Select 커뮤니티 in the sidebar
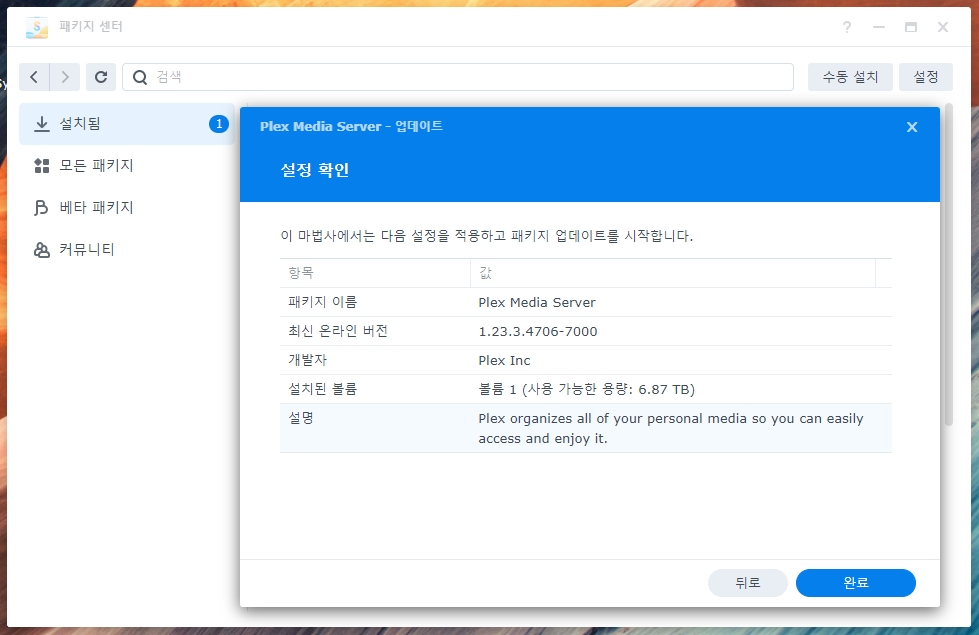Viewport: 979px width, 635px height. coord(127,250)
